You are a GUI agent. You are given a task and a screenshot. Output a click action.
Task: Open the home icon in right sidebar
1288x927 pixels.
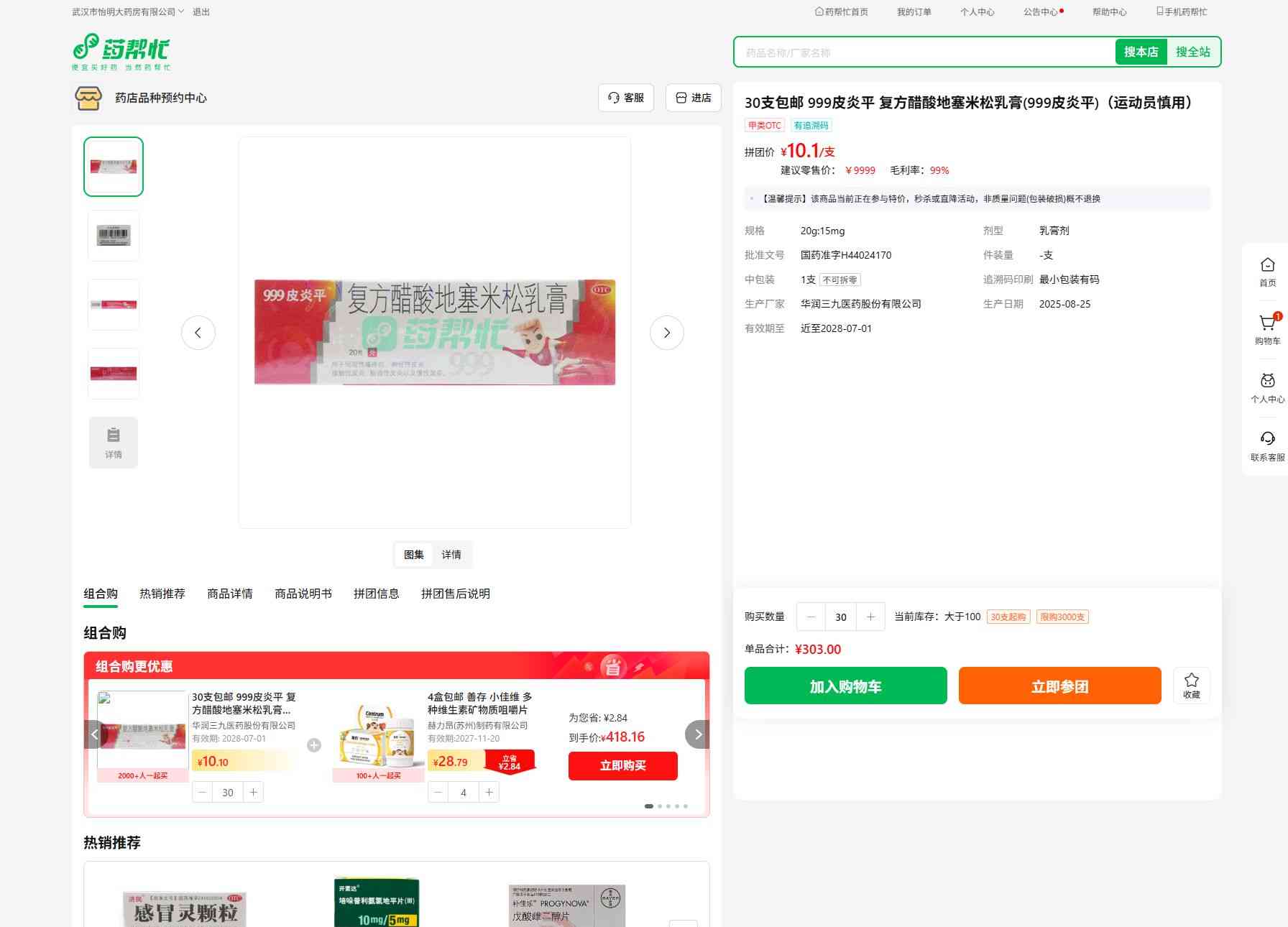tap(1267, 266)
